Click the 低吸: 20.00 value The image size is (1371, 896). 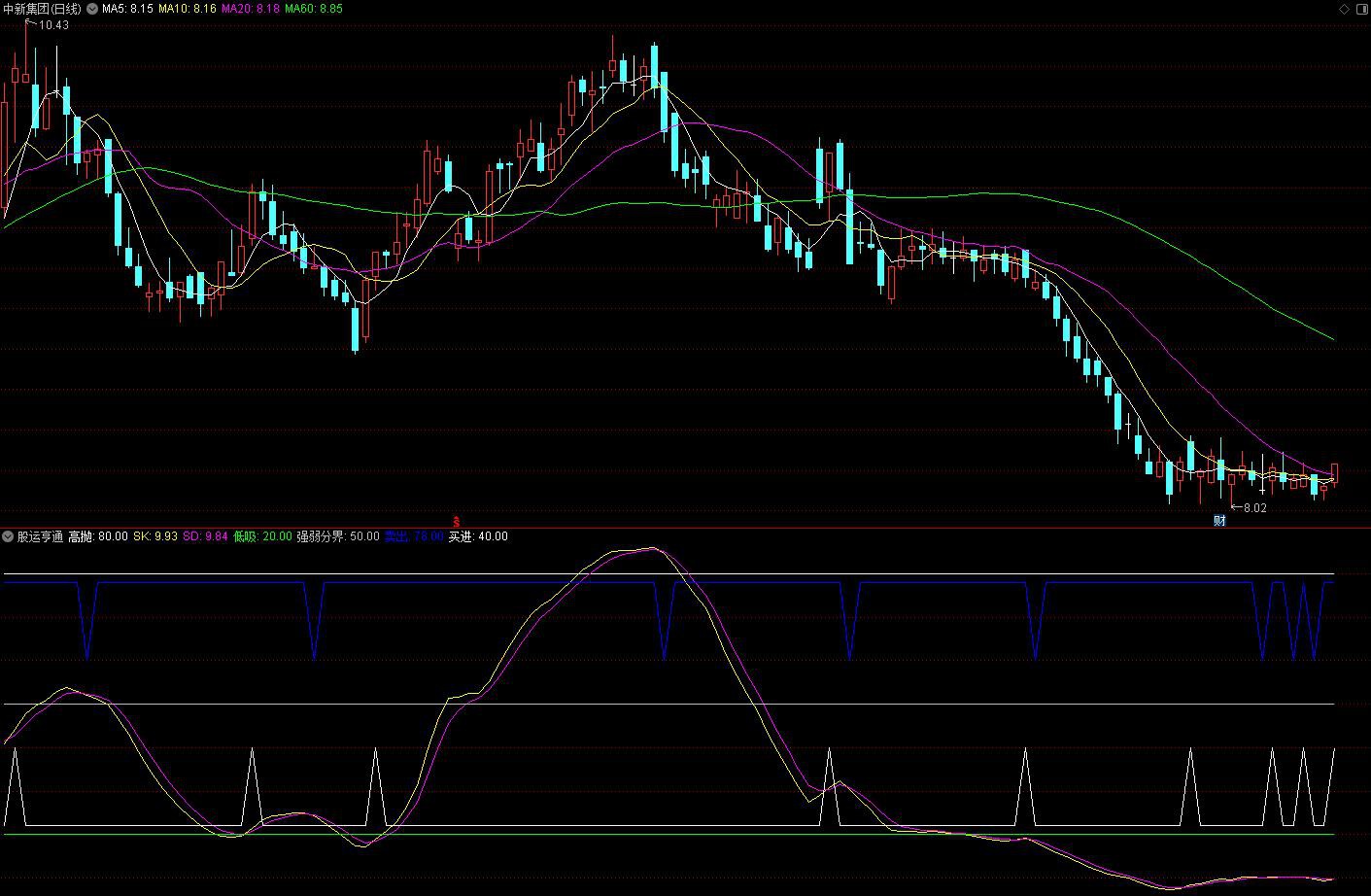pyautogui.click(x=262, y=536)
